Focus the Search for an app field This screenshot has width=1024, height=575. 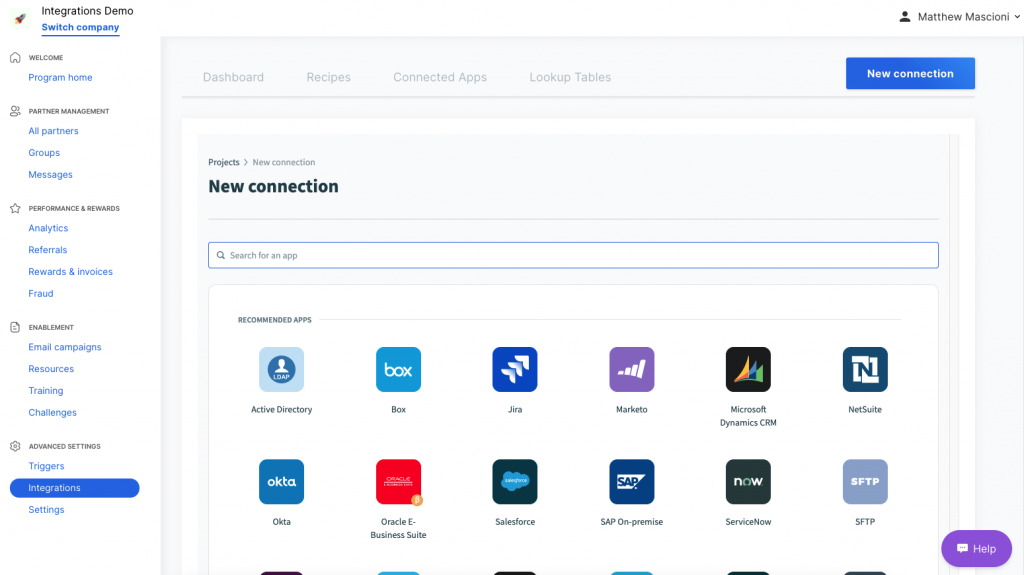[573, 255]
